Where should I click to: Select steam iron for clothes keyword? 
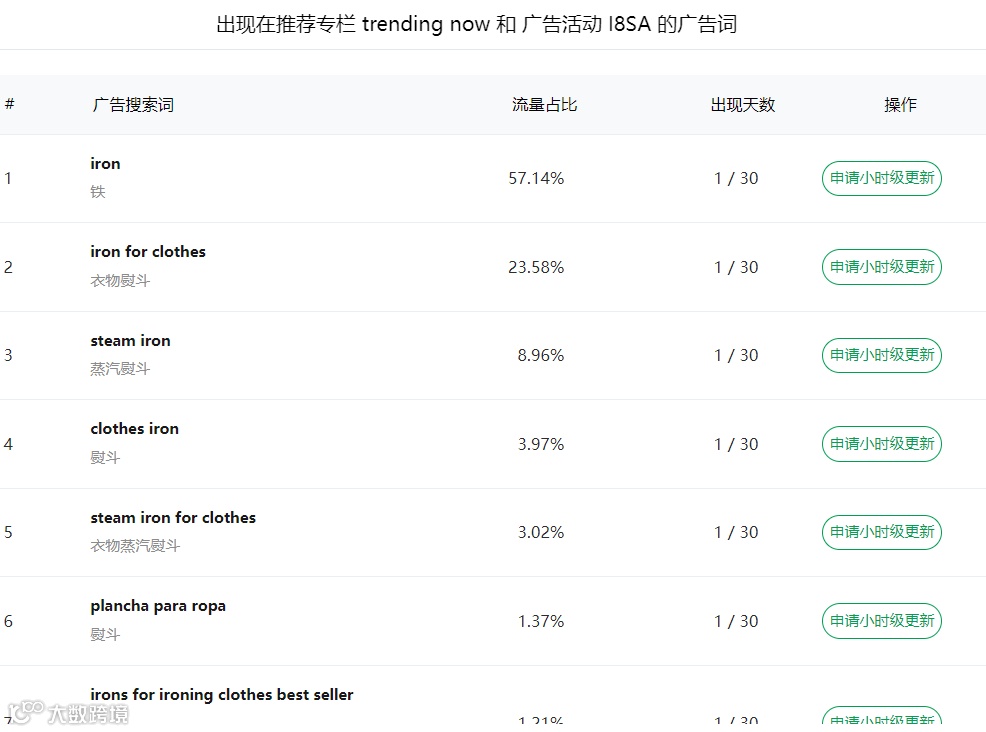[173, 518]
